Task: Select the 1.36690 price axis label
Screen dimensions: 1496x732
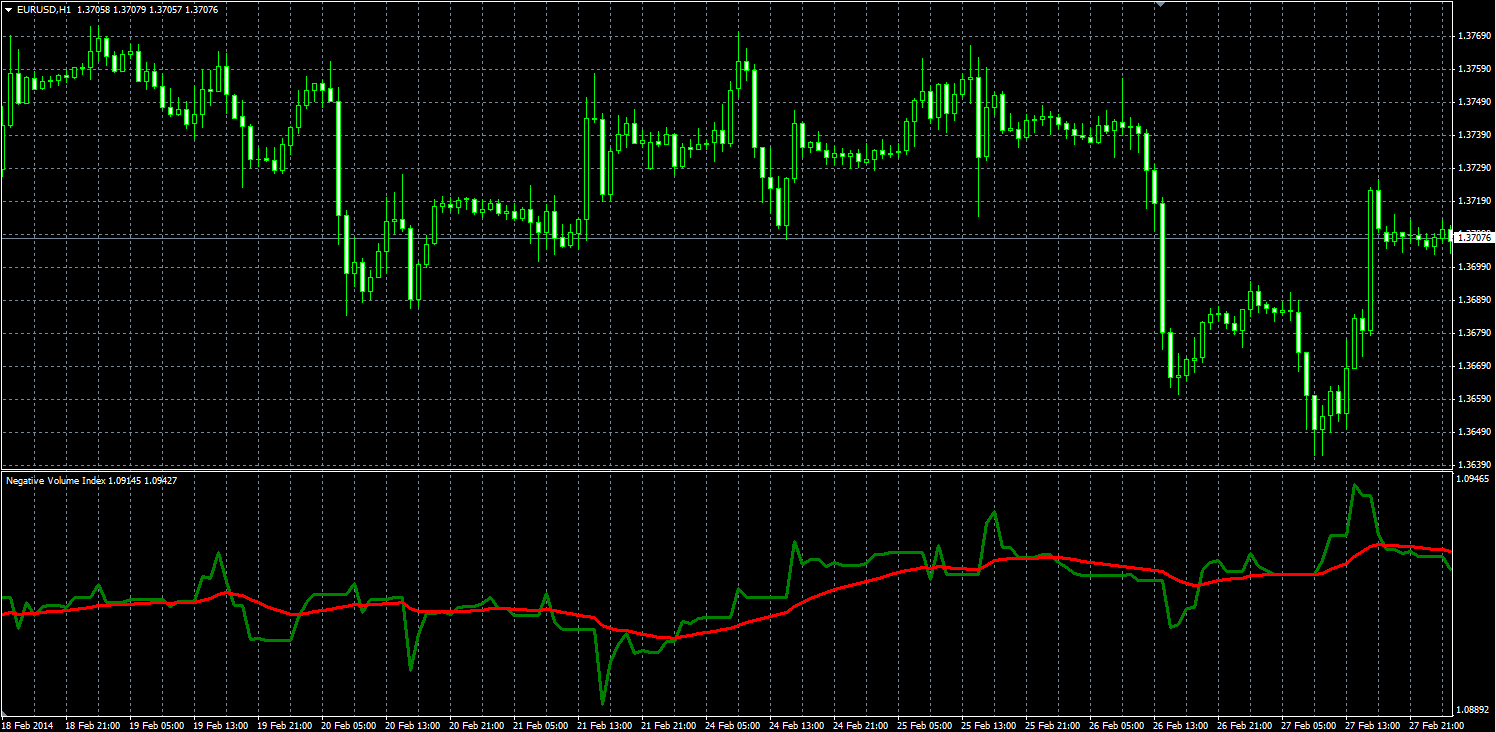Action: tap(1474, 366)
